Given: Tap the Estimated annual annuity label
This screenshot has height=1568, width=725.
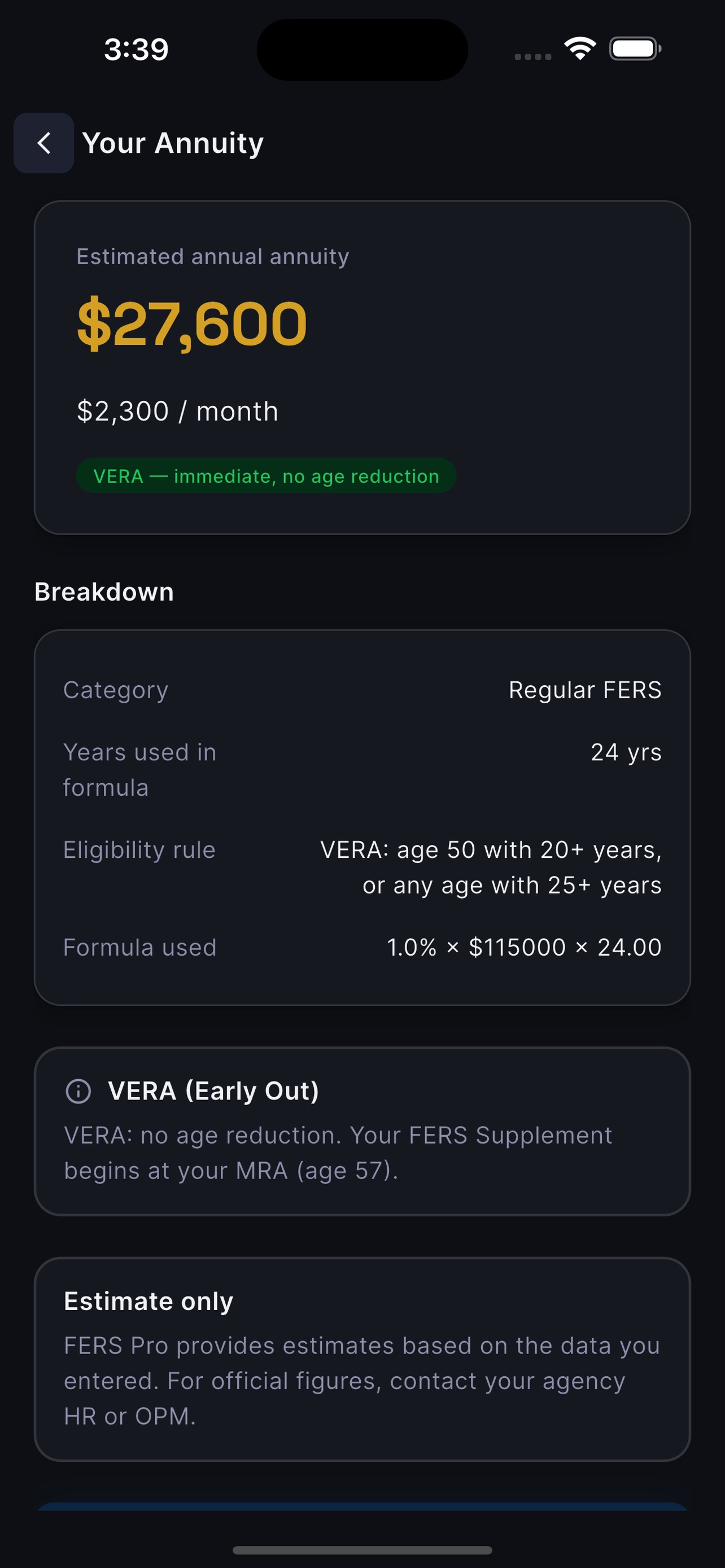Looking at the screenshot, I should 213,256.
